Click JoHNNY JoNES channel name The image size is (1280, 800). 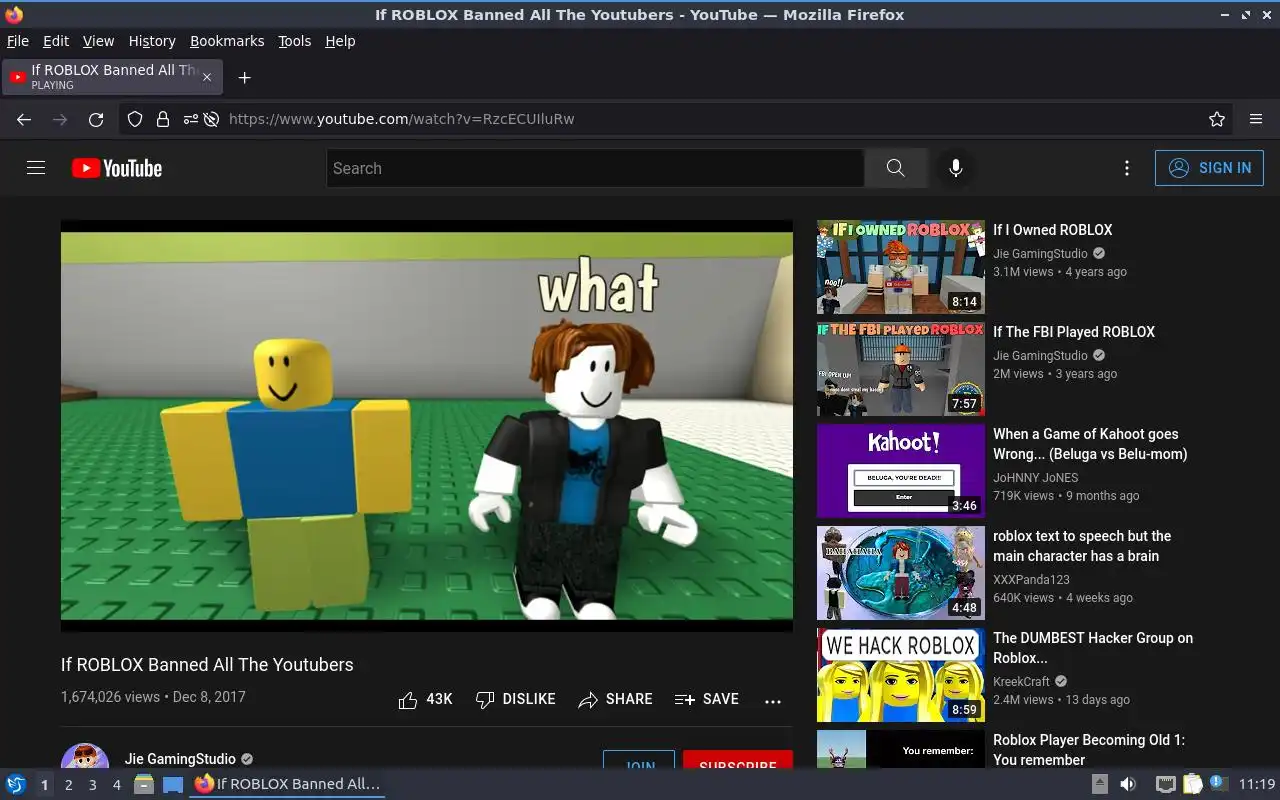(x=1036, y=477)
